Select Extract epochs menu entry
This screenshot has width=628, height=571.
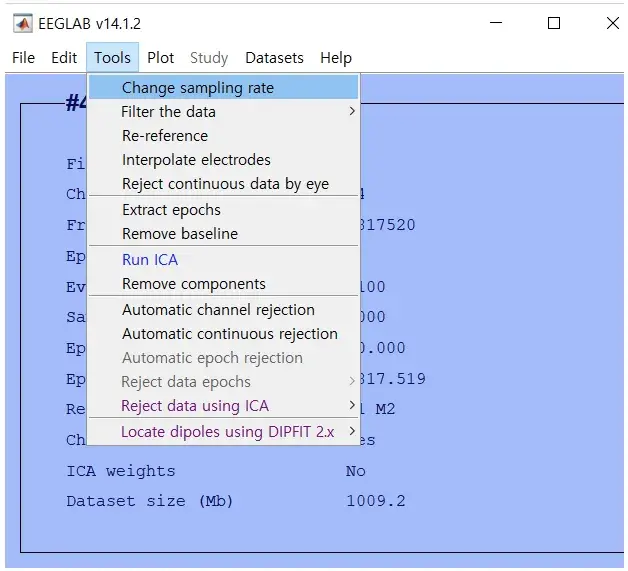pos(171,210)
